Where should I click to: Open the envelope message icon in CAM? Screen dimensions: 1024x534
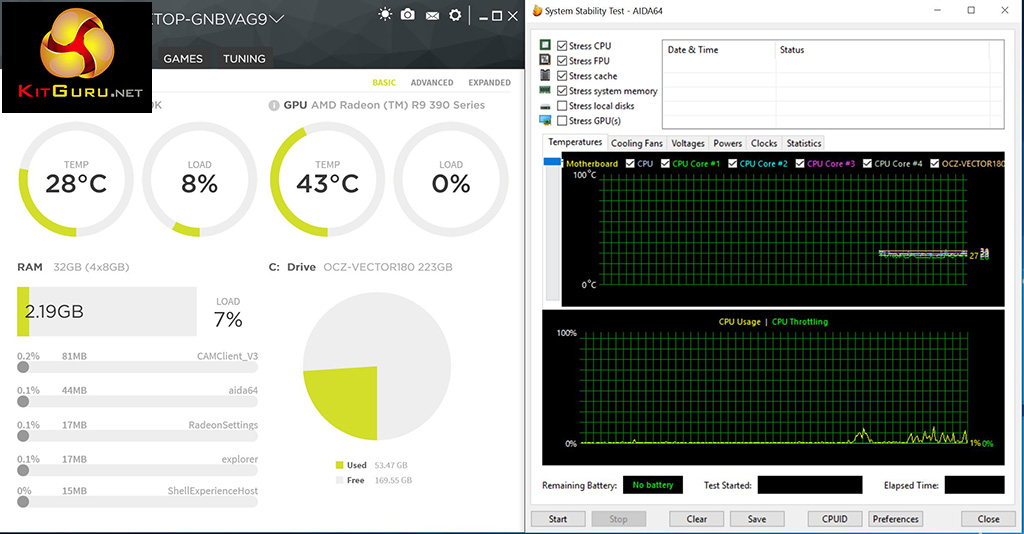coord(432,16)
